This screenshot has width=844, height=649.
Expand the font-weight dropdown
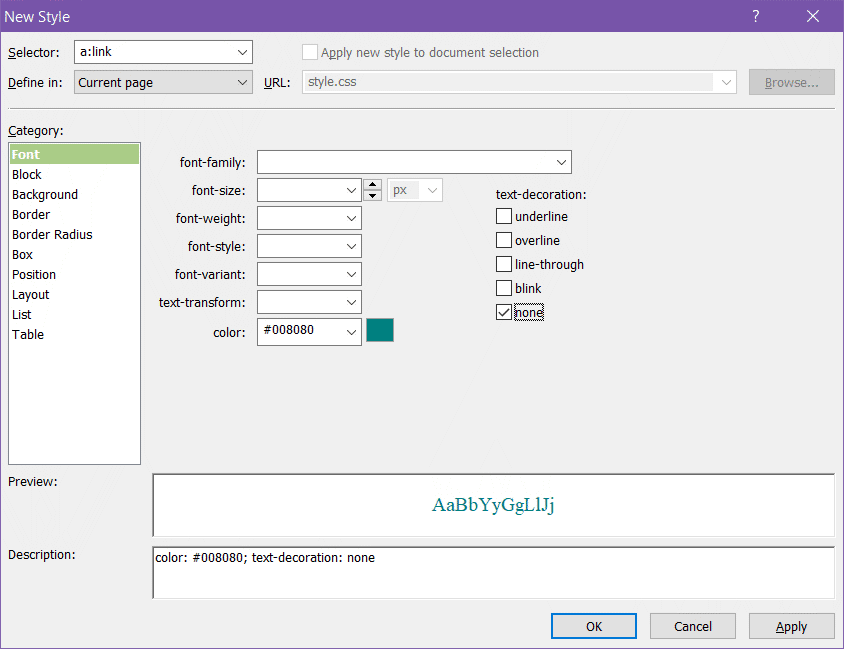coord(351,219)
